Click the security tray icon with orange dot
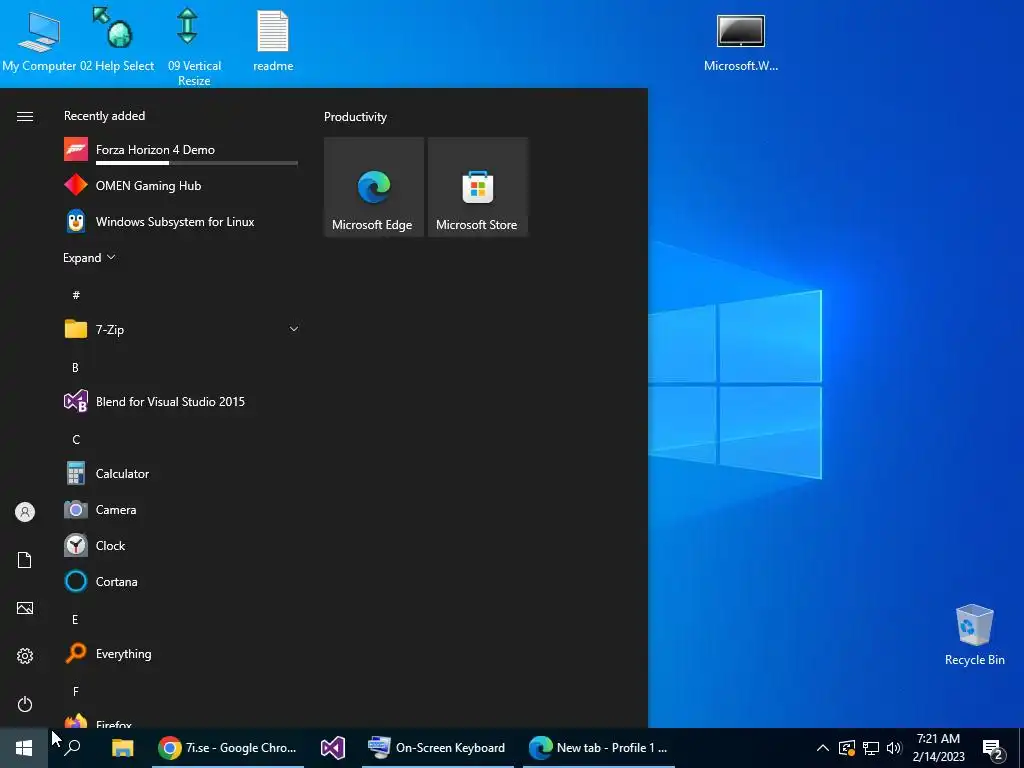The width and height of the screenshot is (1024, 768). click(847, 748)
